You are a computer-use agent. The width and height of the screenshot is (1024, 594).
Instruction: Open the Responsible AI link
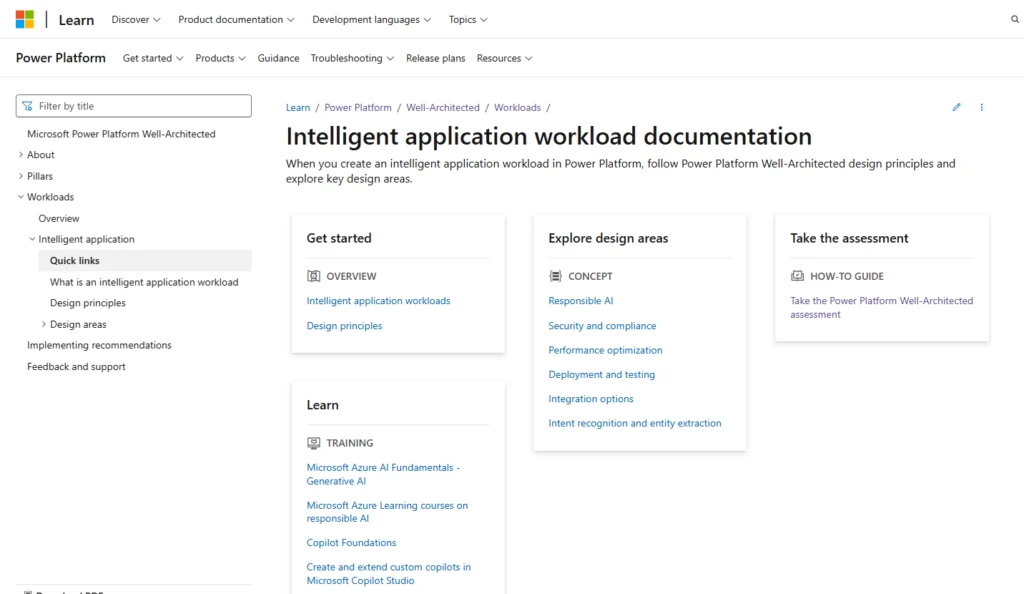[x=580, y=301]
